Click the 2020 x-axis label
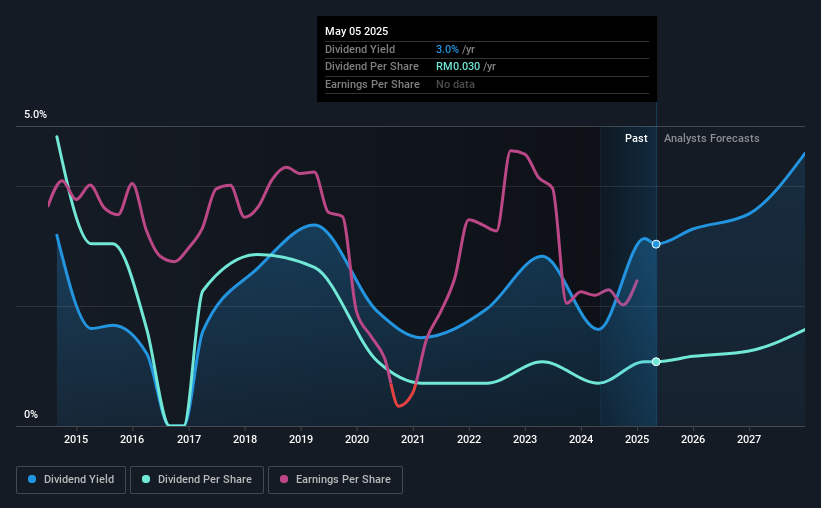This screenshot has width=821, height=508. 357,439
